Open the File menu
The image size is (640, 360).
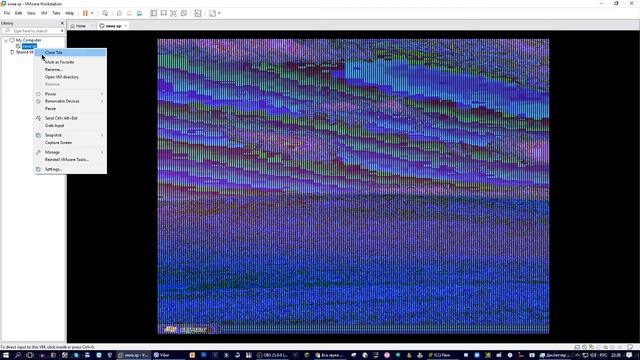coord(7,13)
